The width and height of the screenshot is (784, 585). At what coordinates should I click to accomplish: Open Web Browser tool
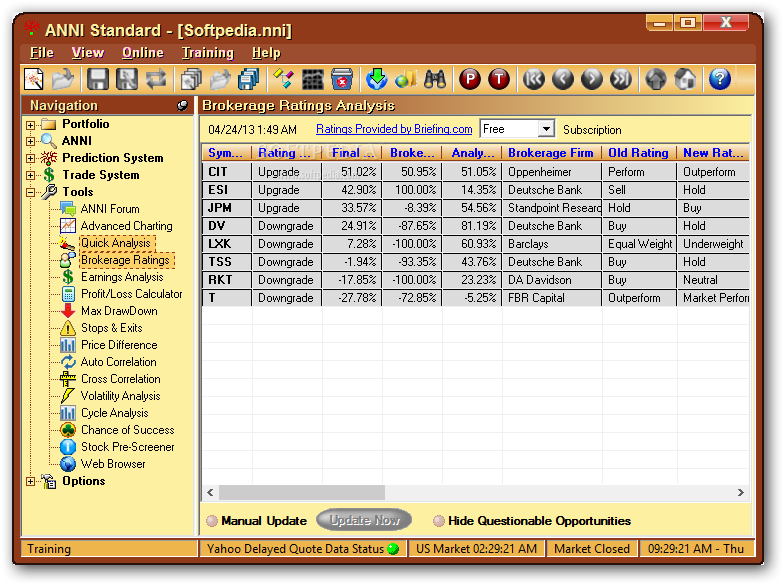point(114,464)
